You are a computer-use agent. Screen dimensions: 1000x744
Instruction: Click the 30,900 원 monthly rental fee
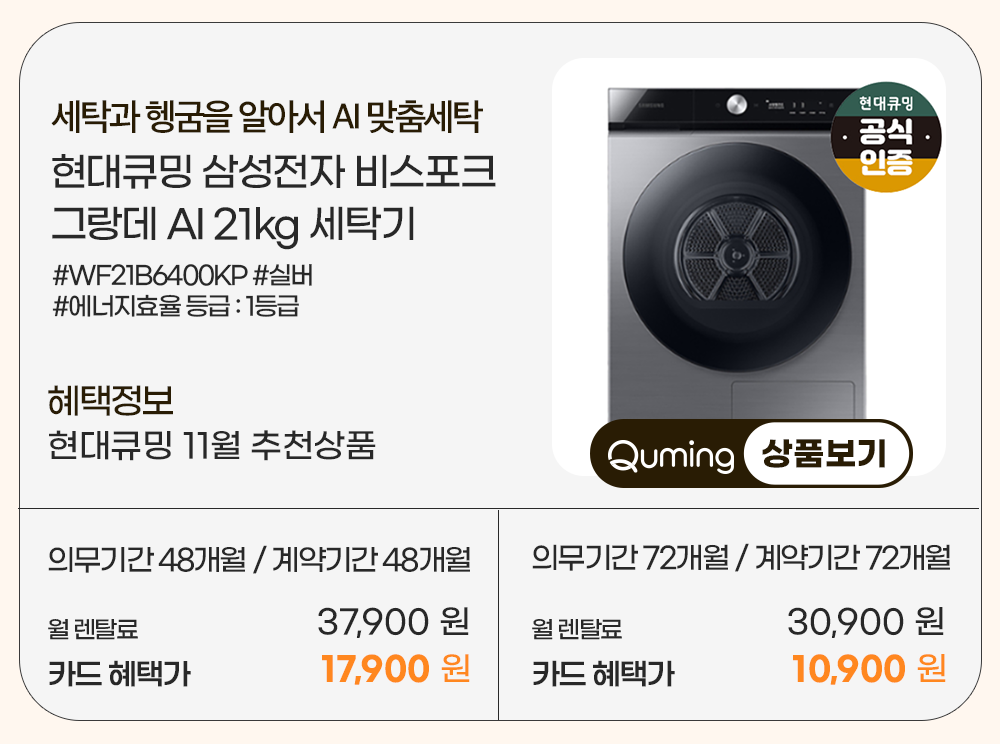(865, 621)
